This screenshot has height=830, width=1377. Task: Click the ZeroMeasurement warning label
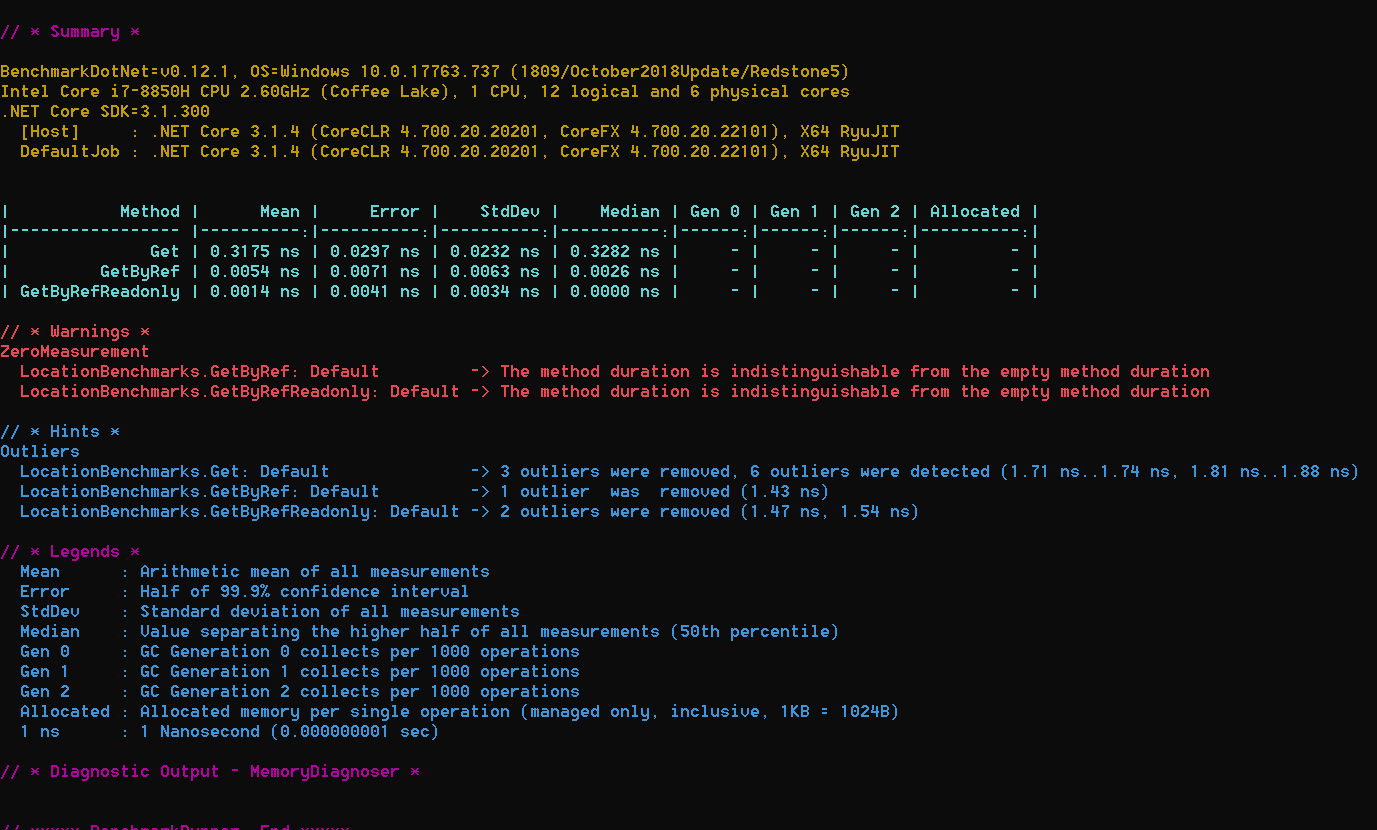(74, 352)
